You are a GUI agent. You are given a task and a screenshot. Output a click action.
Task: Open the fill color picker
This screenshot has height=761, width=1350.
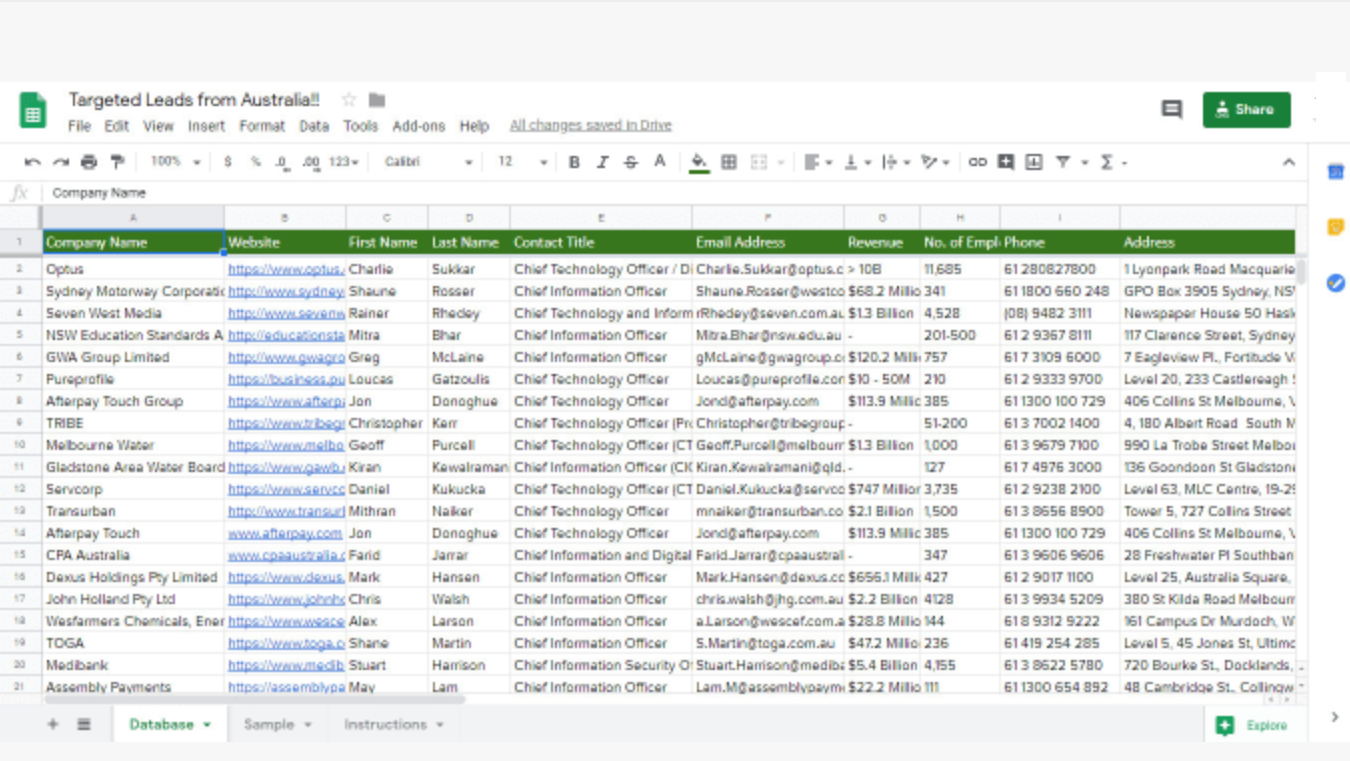(x=699, y=162)
